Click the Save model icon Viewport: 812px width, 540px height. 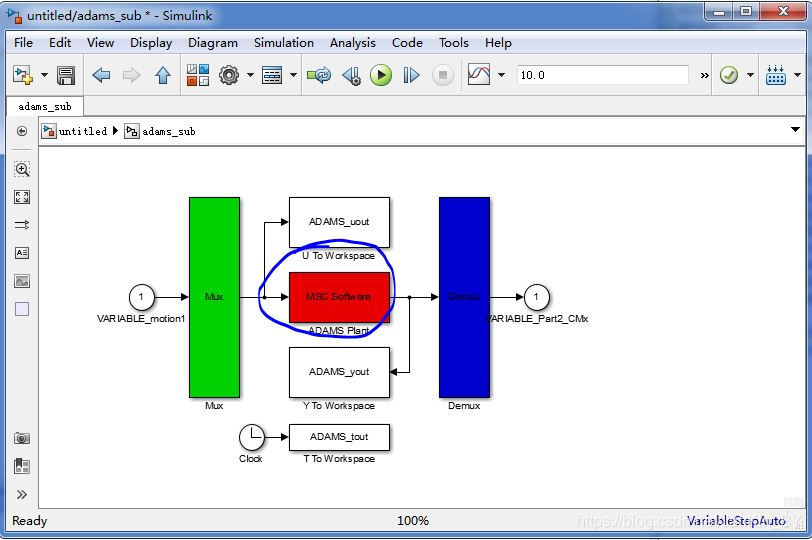click(66, 75)
